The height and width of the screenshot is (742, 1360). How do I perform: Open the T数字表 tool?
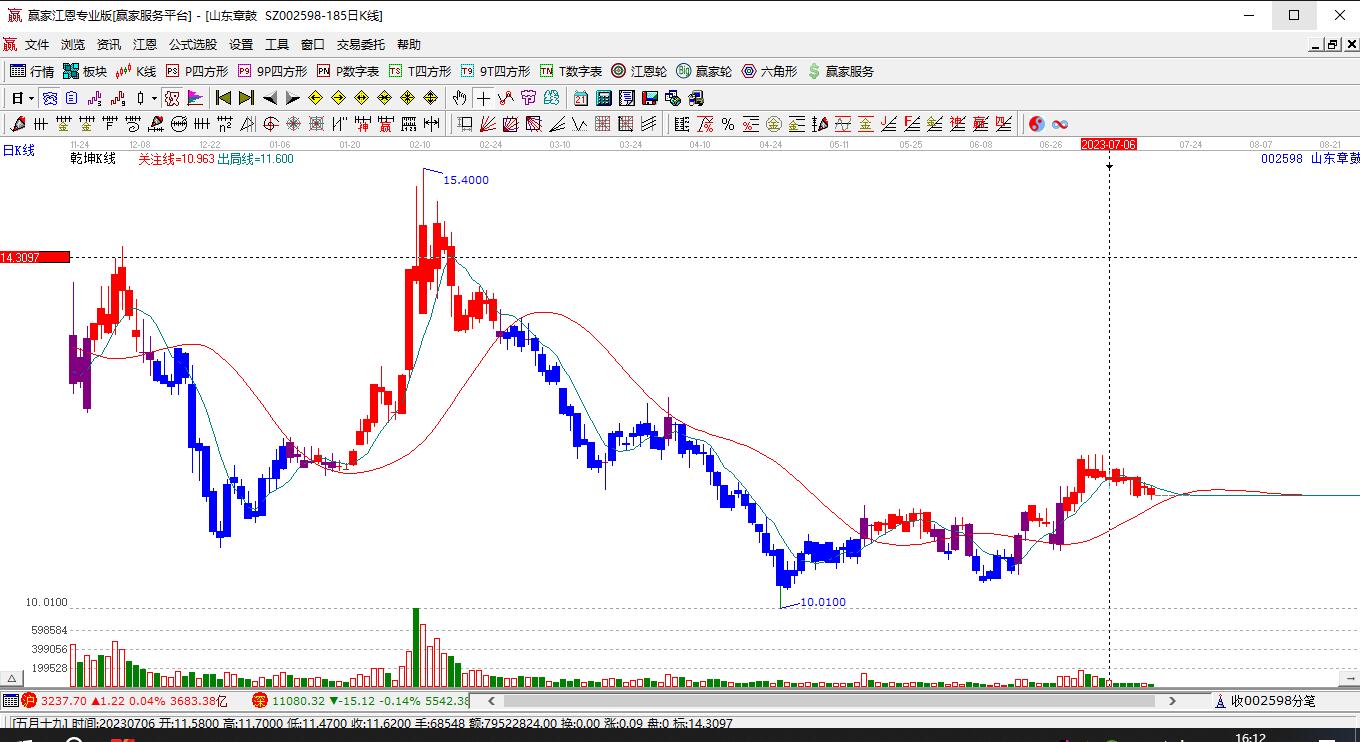click(571, 72)
